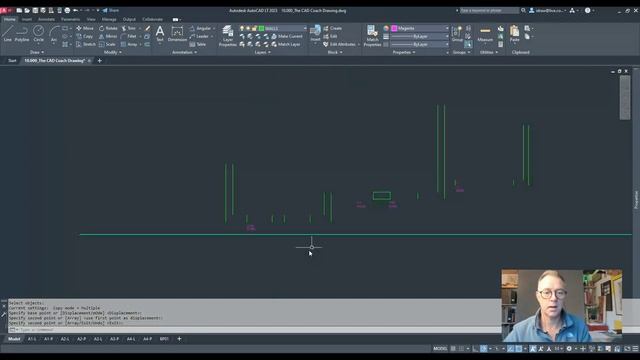Toggle group selection on/off icon
This screenshot has width=640, height=360.
(468, 44)
